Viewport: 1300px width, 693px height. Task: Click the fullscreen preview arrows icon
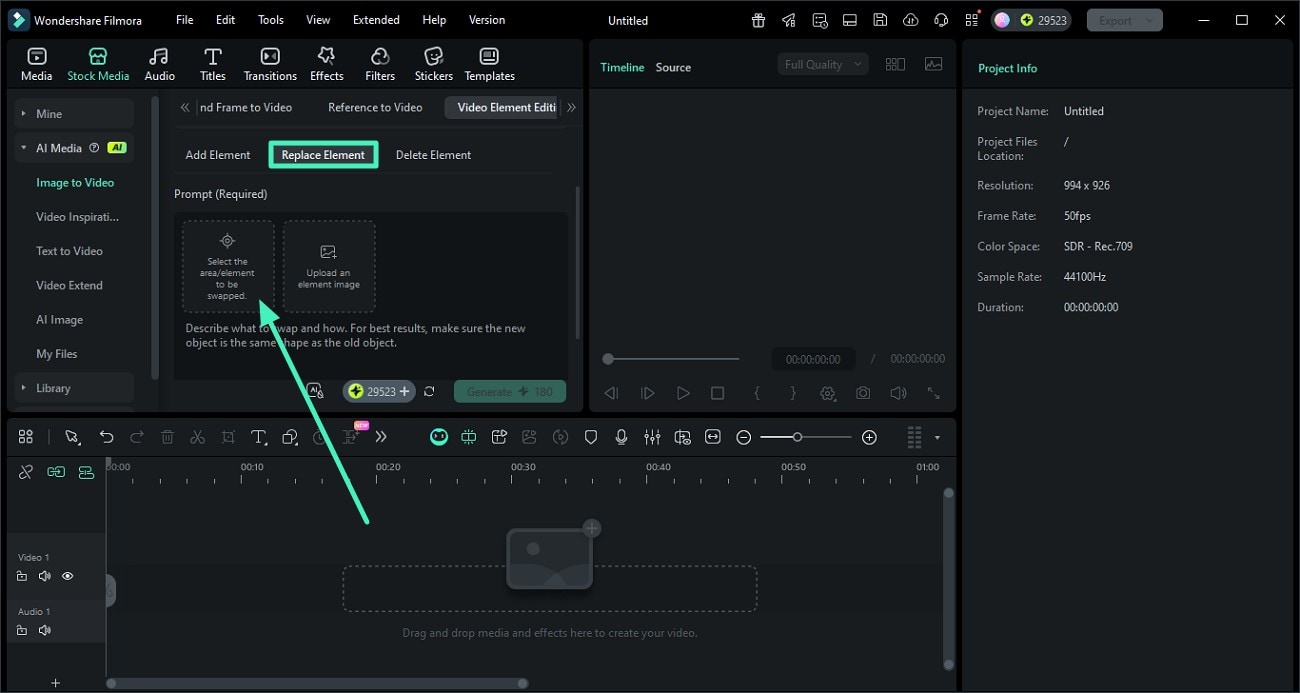[x=933, y=394]
